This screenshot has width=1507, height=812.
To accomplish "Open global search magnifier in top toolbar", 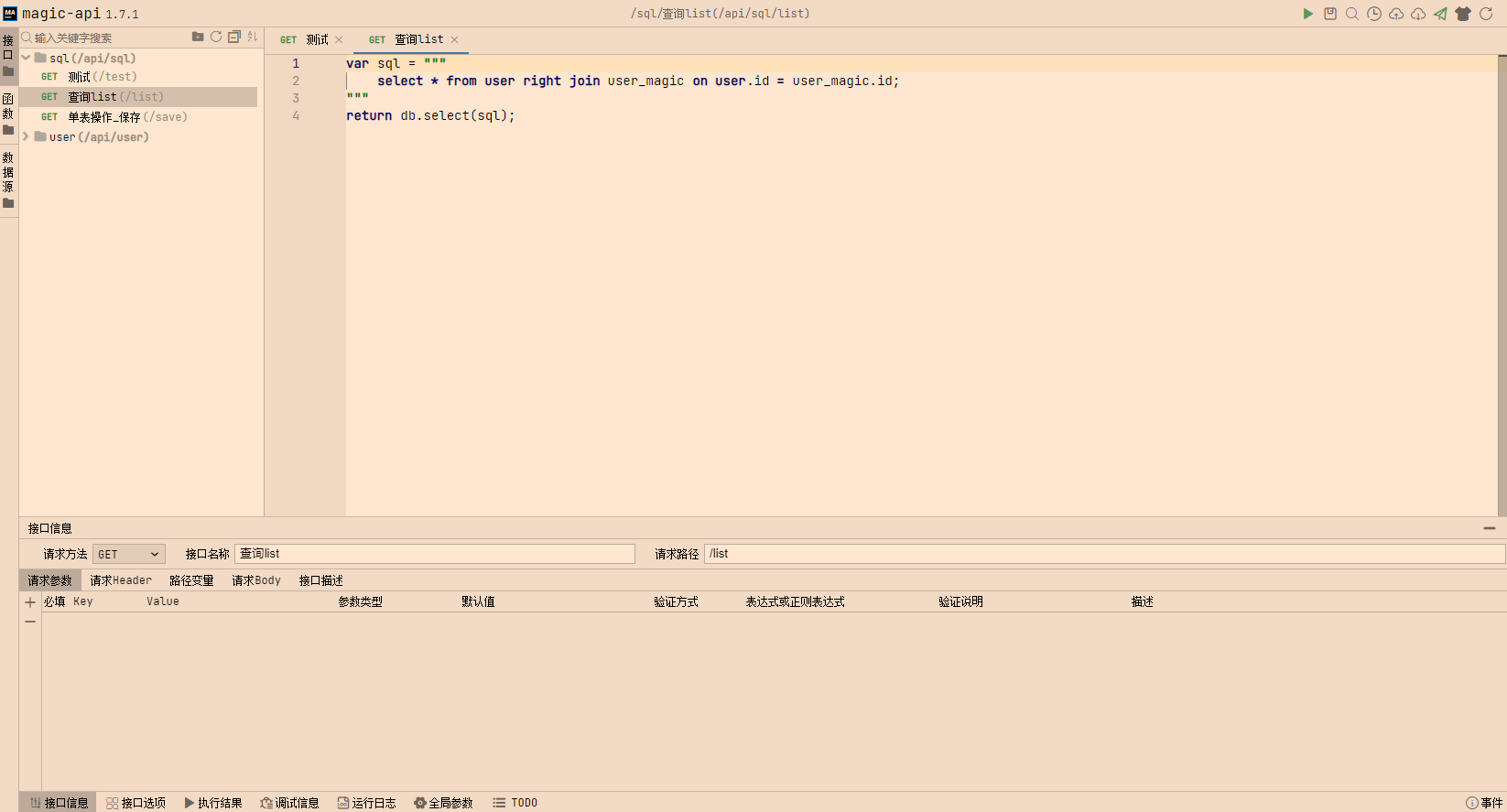I will point(1351,14).
